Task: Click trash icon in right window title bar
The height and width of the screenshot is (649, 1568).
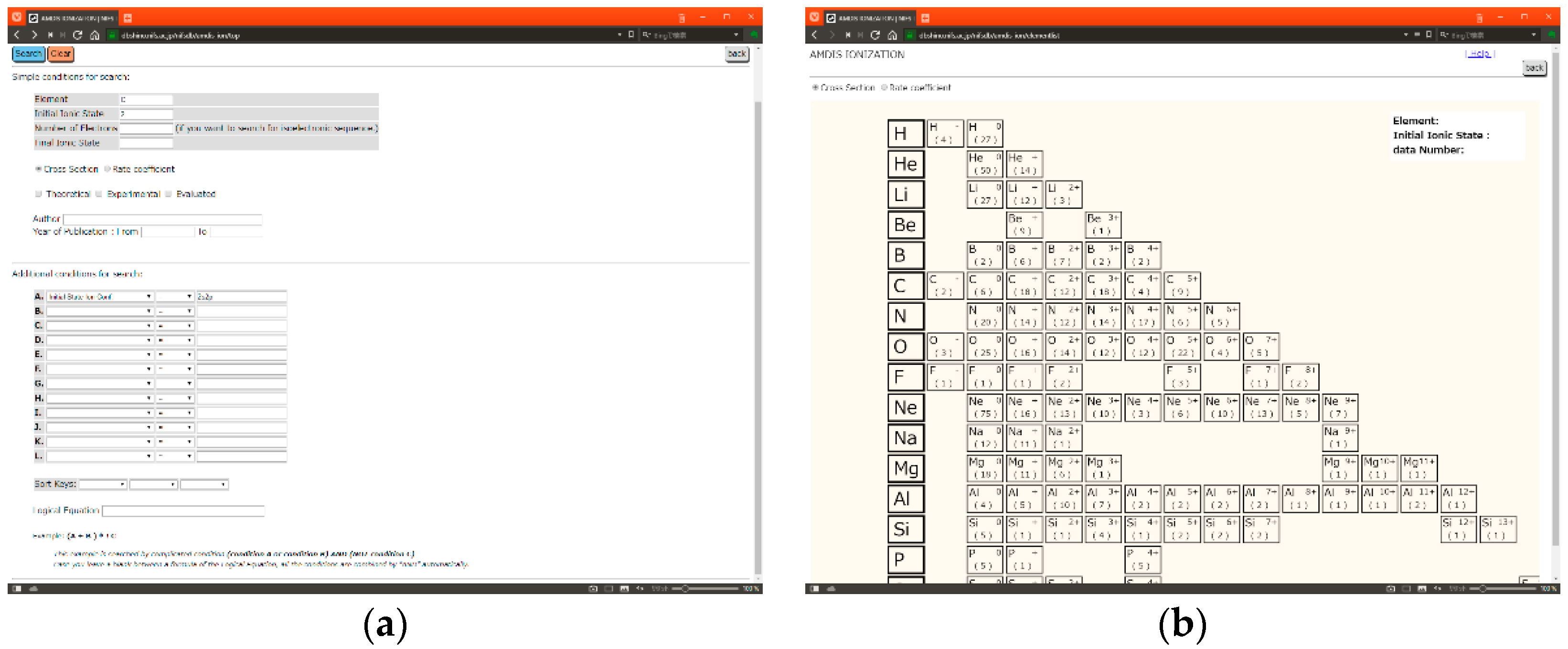Action: coord(1479,18)
